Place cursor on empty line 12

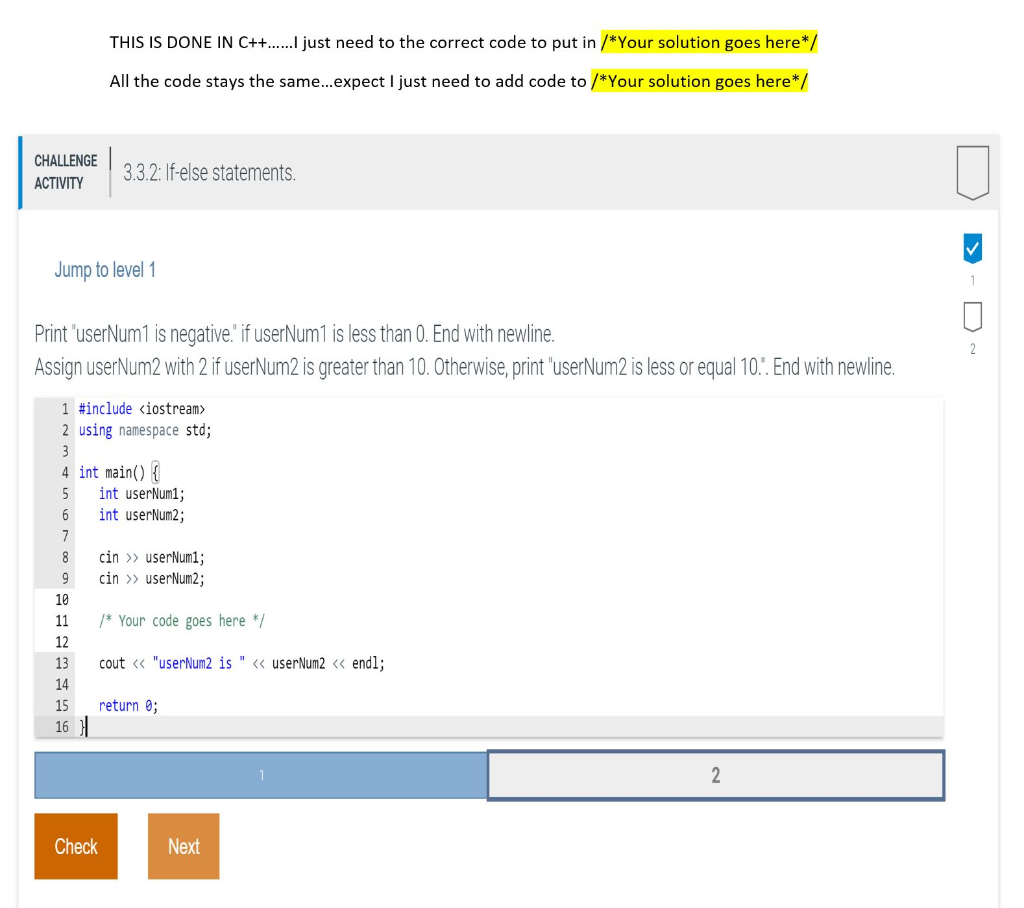pyautogui.click(x=509, y=642)
